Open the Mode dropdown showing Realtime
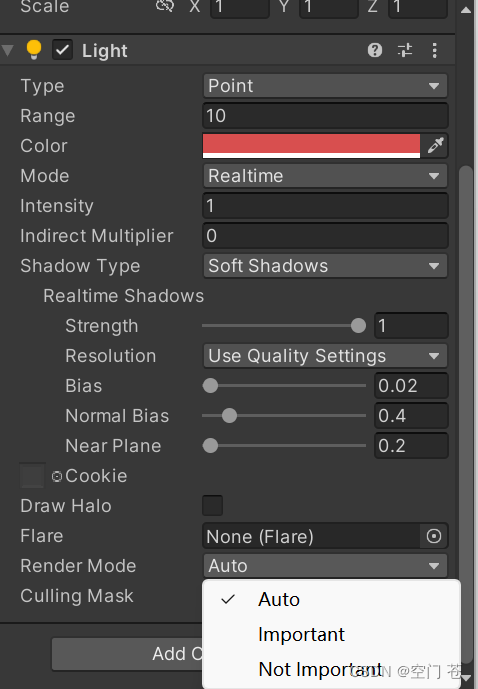 [325, 176]
